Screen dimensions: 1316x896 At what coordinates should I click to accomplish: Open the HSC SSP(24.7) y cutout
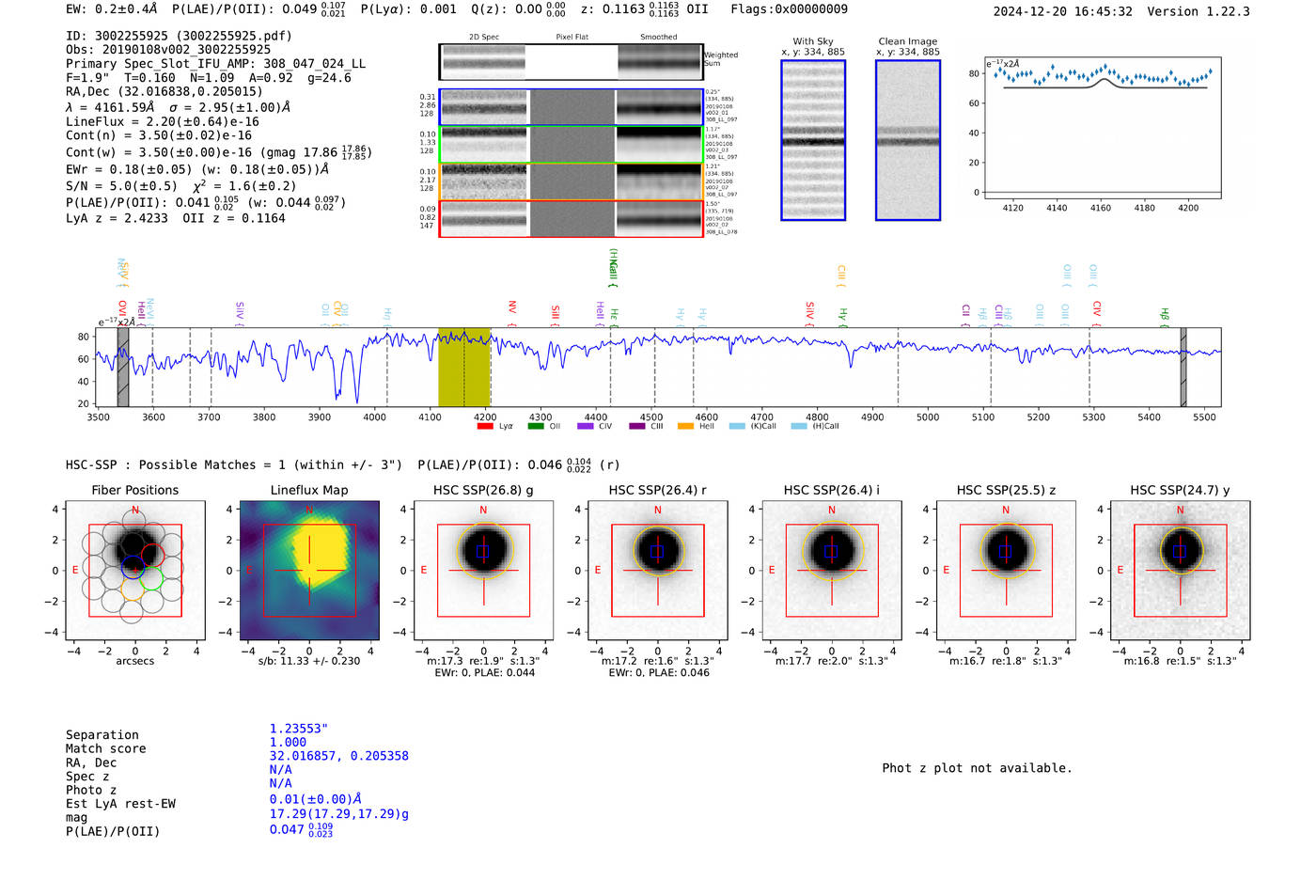pos(1181,570)
